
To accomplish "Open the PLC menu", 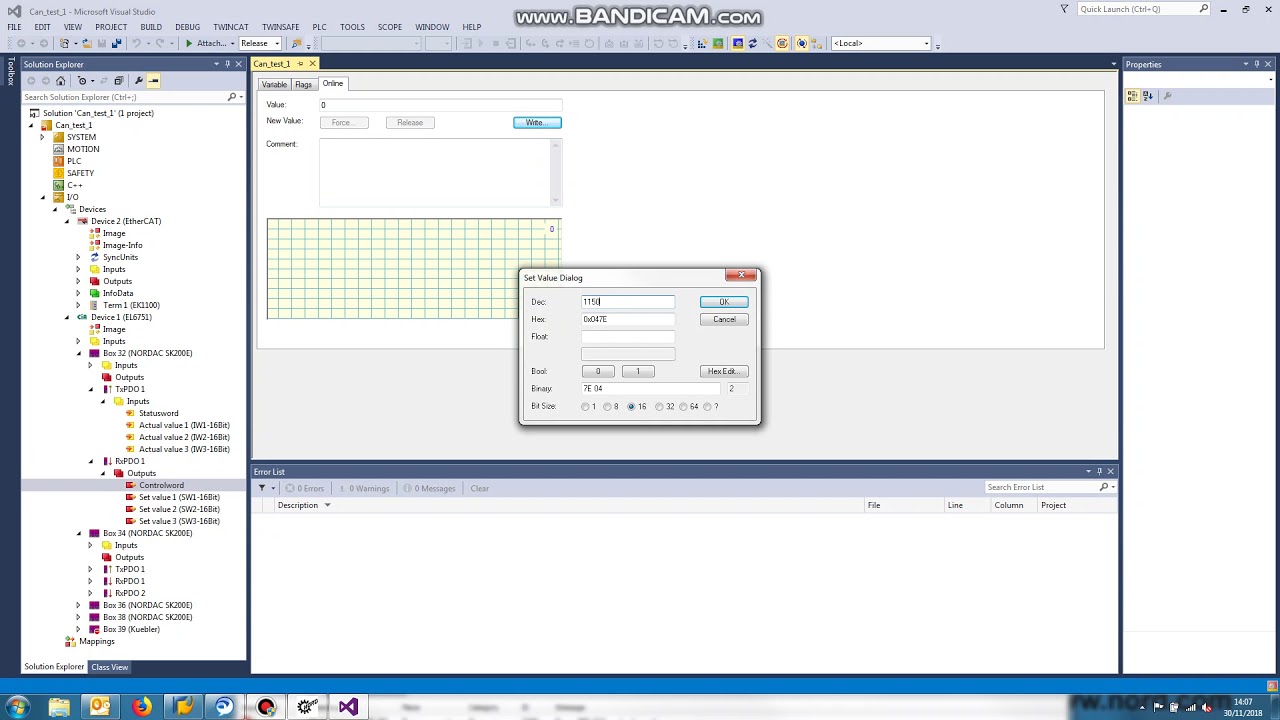I will pyautogui.click(x=319, y=27).
